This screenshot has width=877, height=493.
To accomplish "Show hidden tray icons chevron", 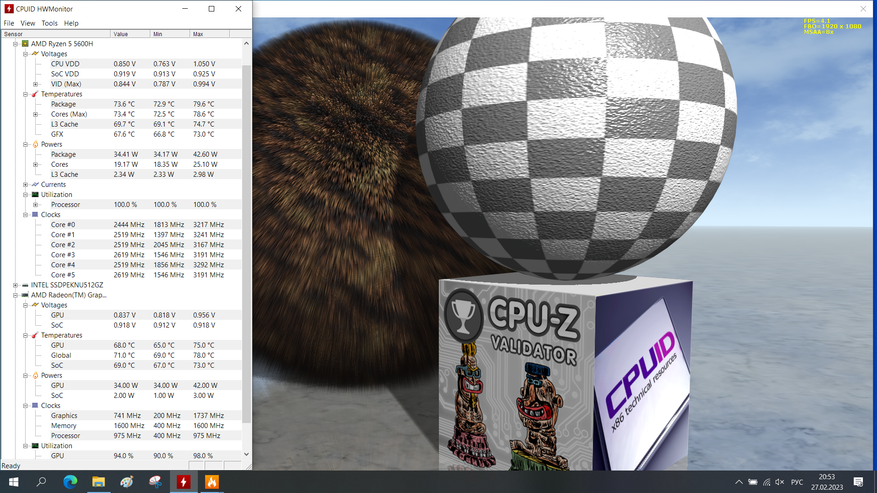I will point(739,482).
